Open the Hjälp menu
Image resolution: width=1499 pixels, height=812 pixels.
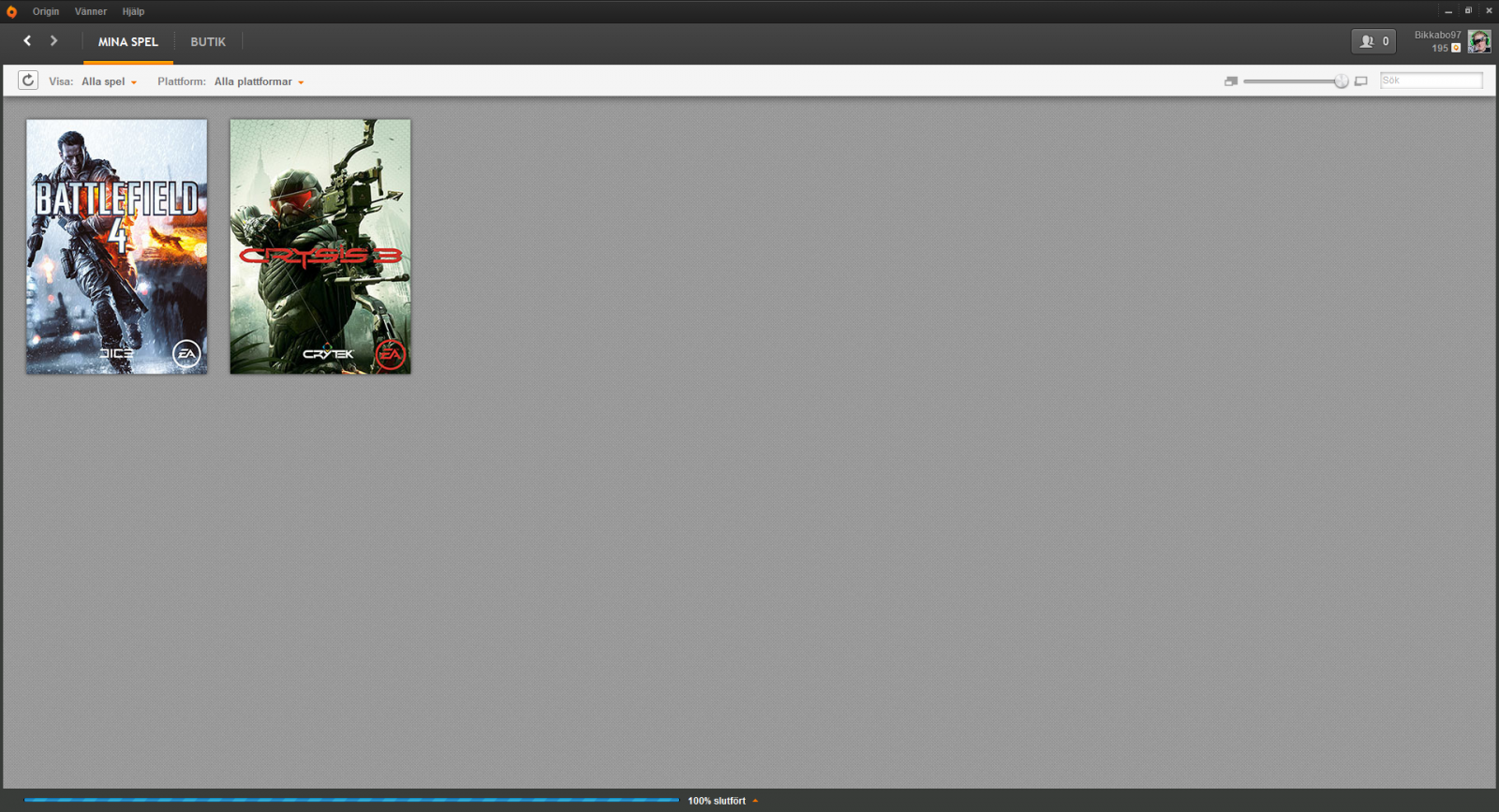coord(133,12)
